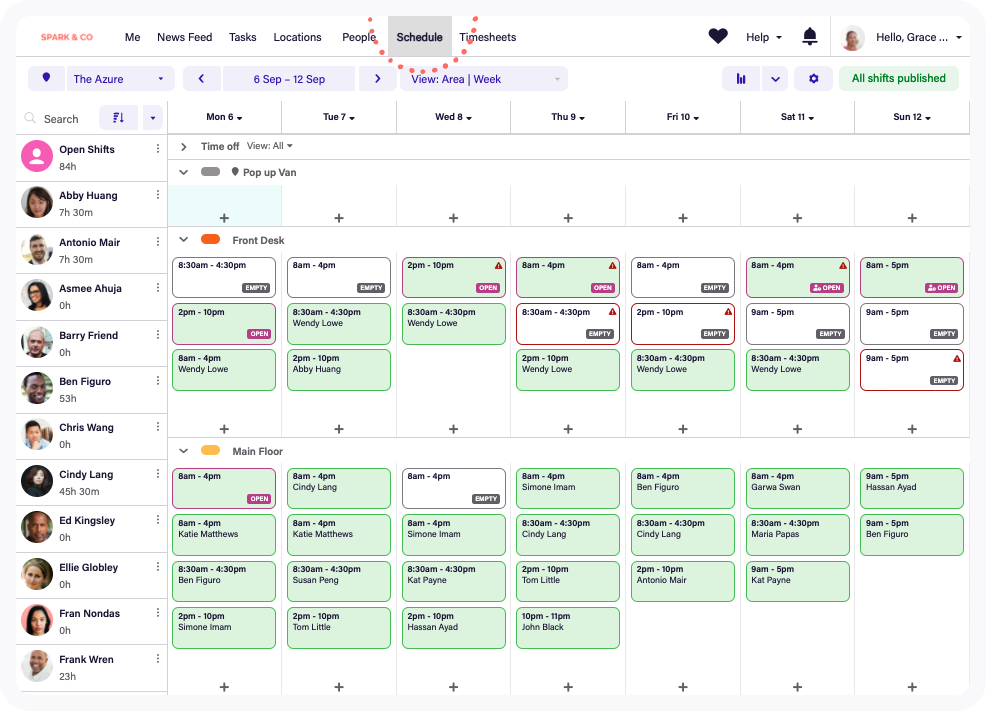This screenshot has width=986, height=711.
Task: Click Grace's profile avatar
Action: (852, 38)
